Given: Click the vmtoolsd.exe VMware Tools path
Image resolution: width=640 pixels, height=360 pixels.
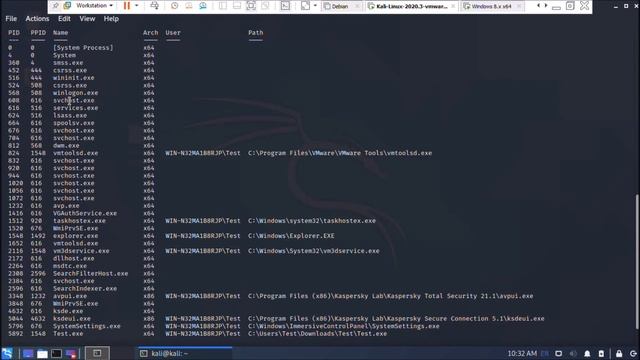Looking at the screenshot, I should 340,153.
